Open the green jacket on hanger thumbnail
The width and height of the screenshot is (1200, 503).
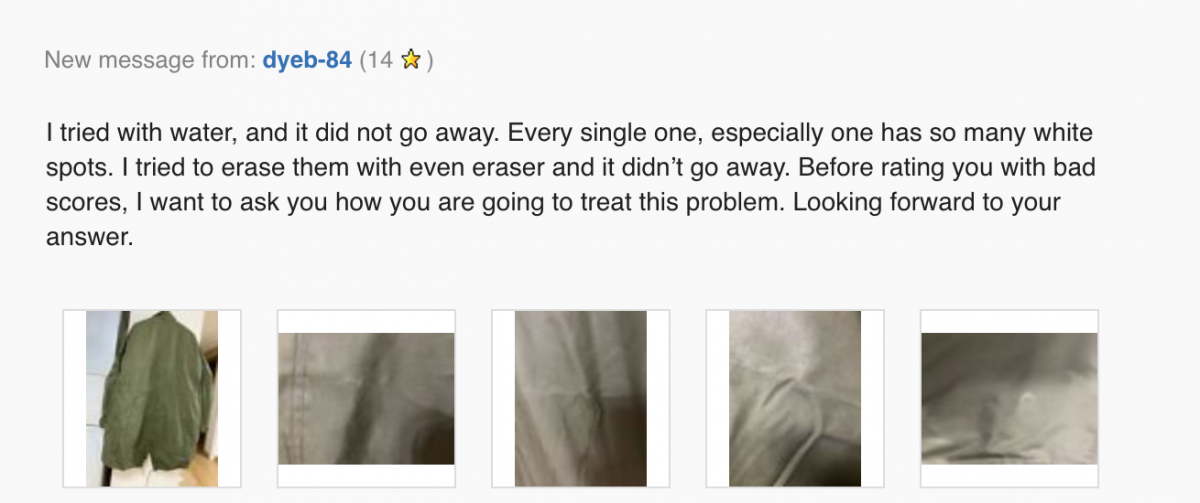click(152, 398)
